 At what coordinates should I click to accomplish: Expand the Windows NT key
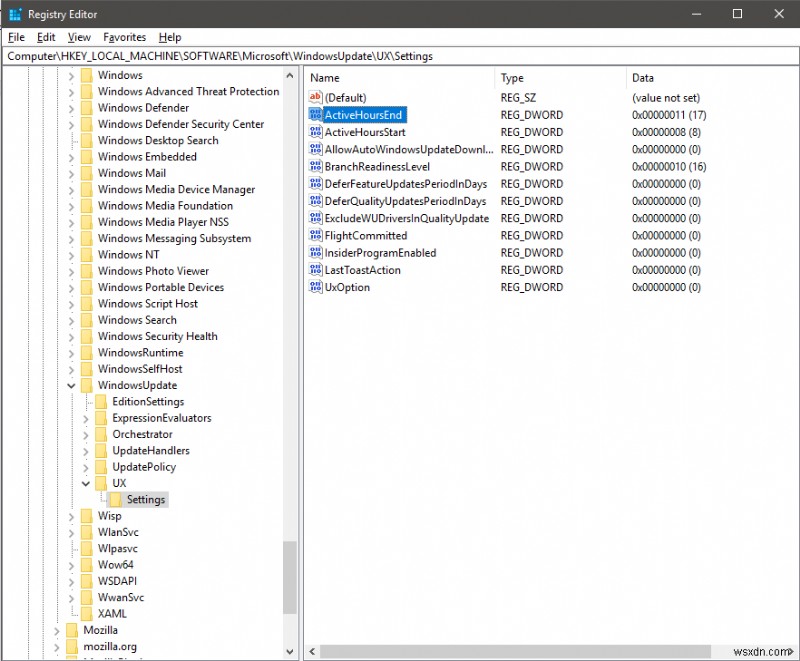(x=70, y=254)
